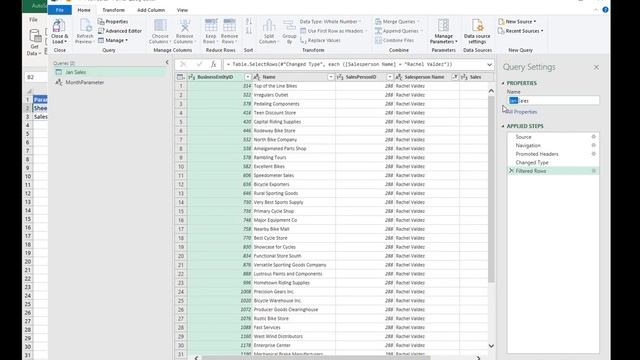640x360 pixels.
Task: Open the Data Type: Whole Number dropdown
Action: (331, 21)
